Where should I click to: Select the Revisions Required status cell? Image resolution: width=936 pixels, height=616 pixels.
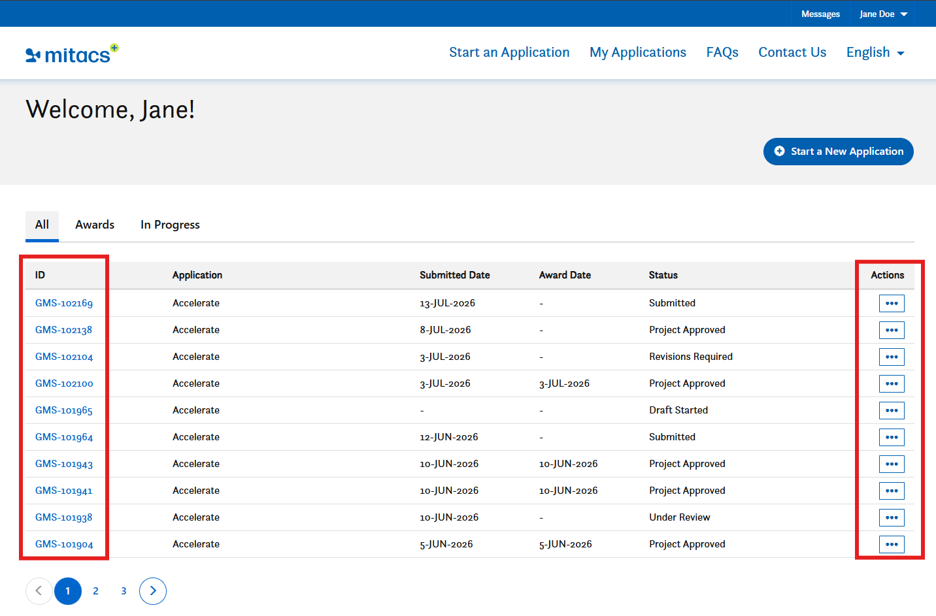(x=691, y=357)
